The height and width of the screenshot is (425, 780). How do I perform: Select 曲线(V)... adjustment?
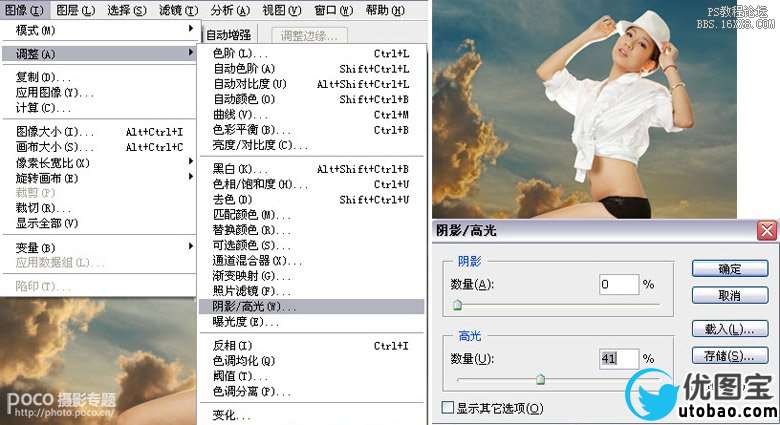[311, 114]
